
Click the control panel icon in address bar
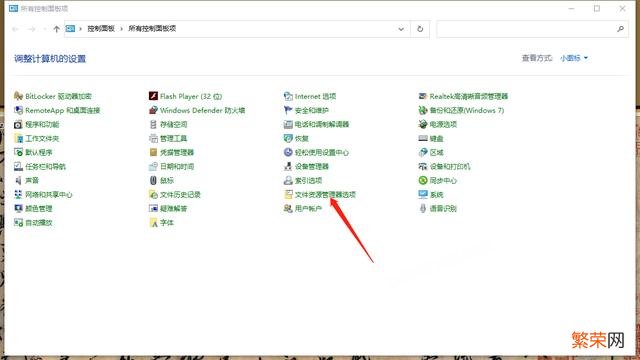[x=71, y=29]
